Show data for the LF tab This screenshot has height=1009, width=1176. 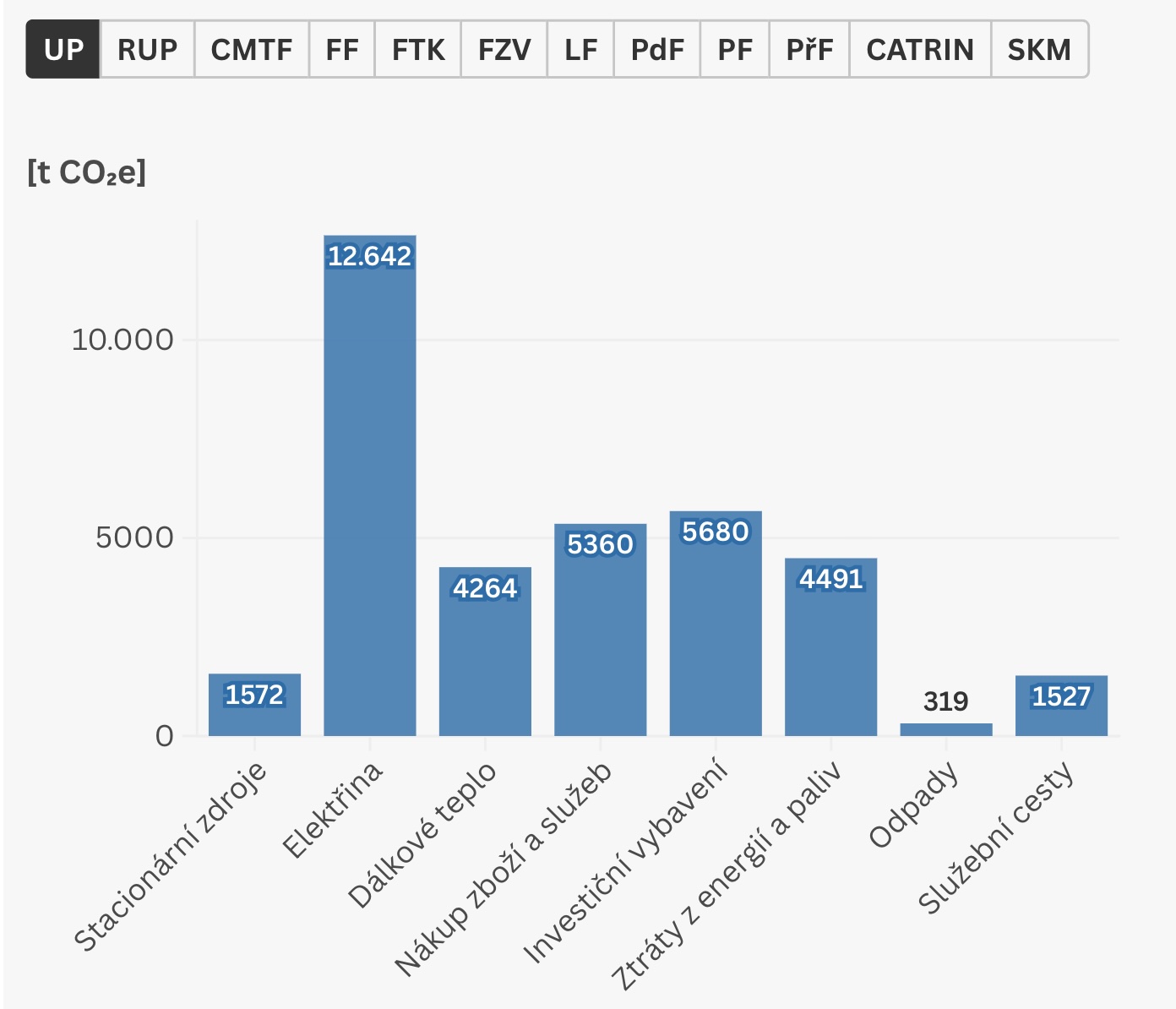pyautogui.click(x=580, y=50)
